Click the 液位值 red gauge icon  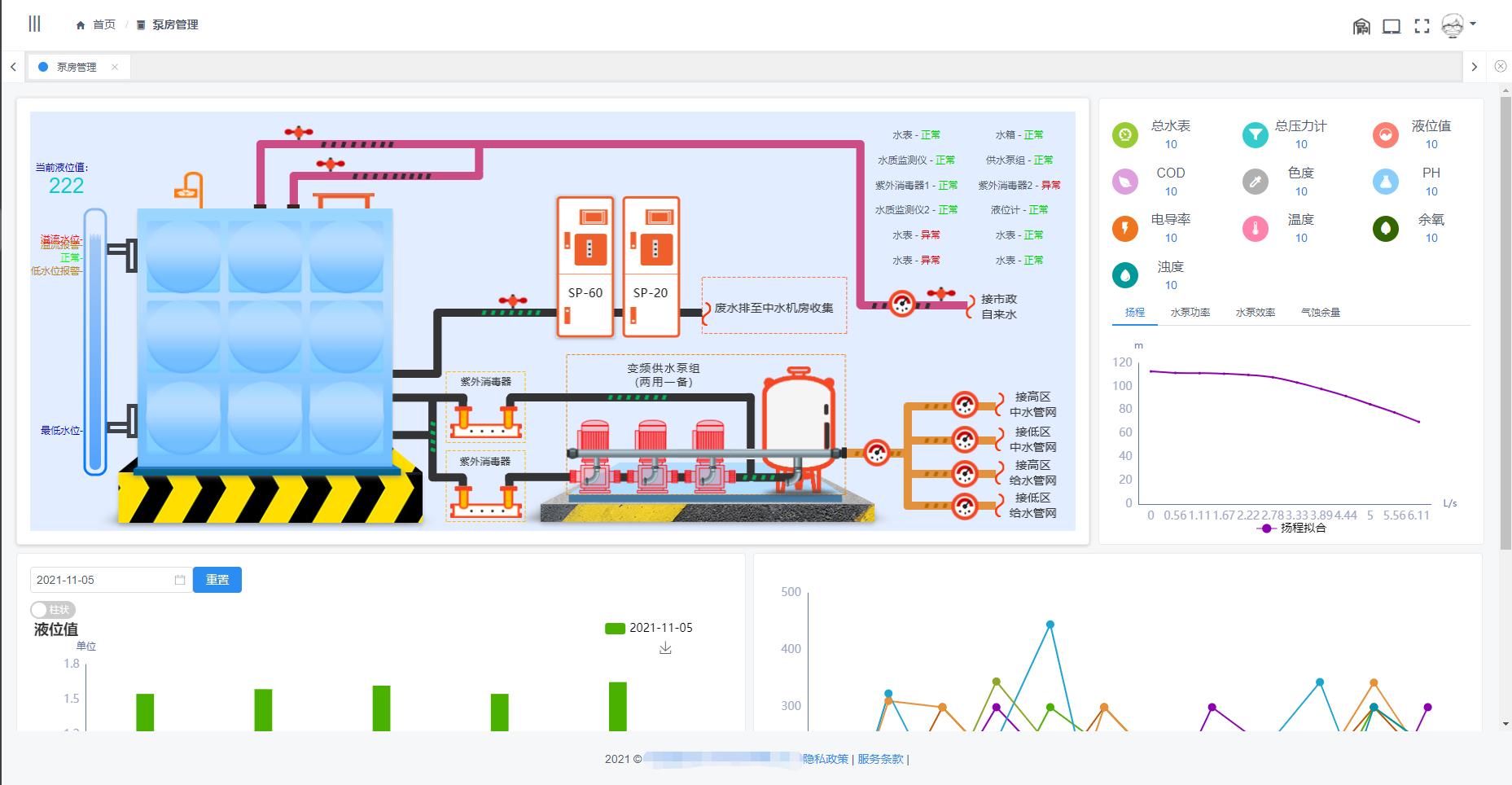pyautogui.click(x=1386, y=134)
